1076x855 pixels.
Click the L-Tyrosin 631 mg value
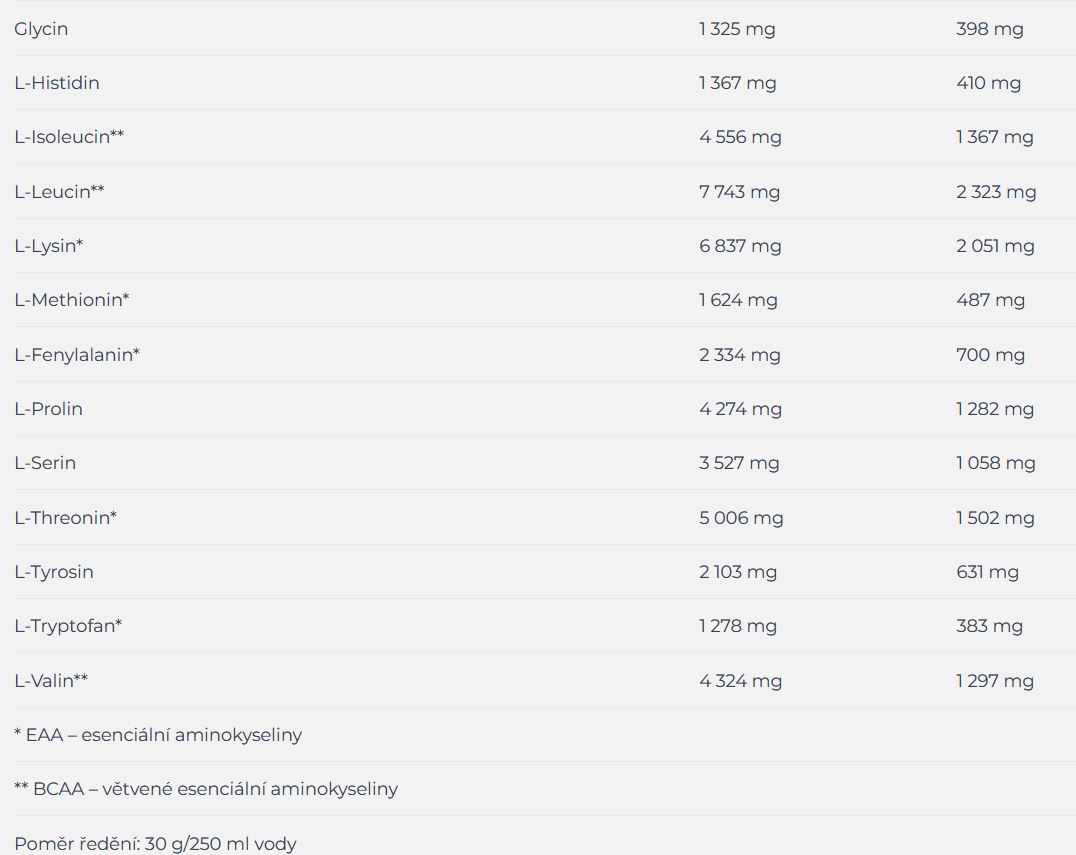pos(987,572)
